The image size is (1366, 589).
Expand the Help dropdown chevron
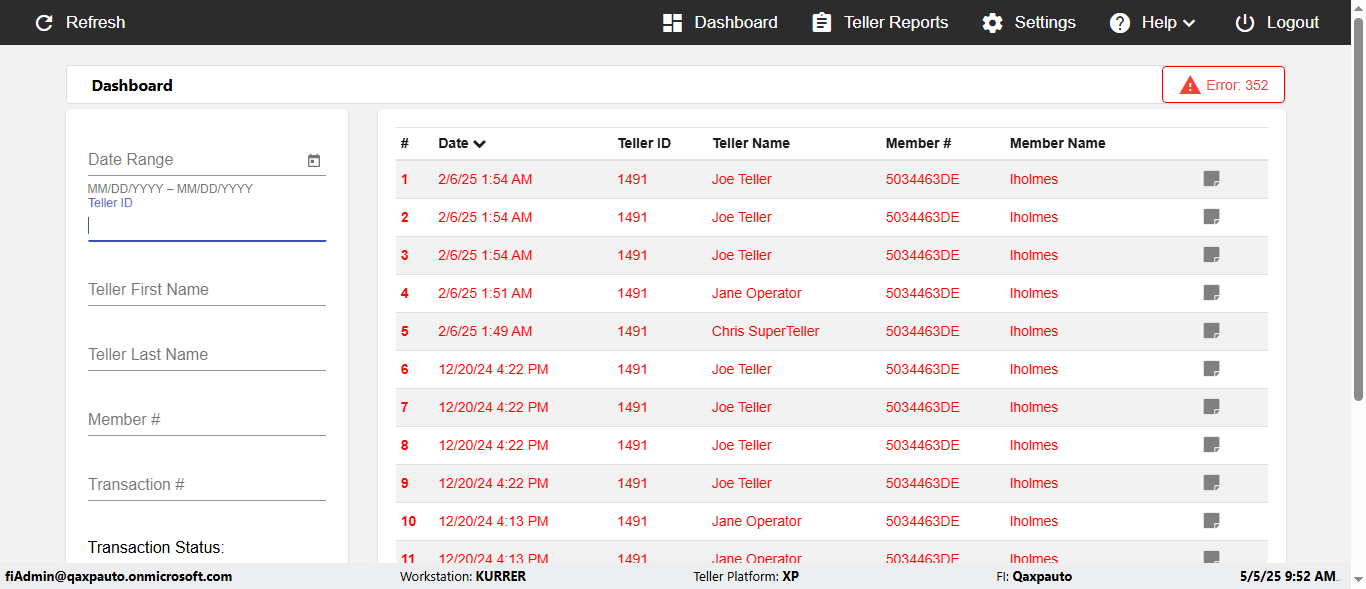(1189, 24)
